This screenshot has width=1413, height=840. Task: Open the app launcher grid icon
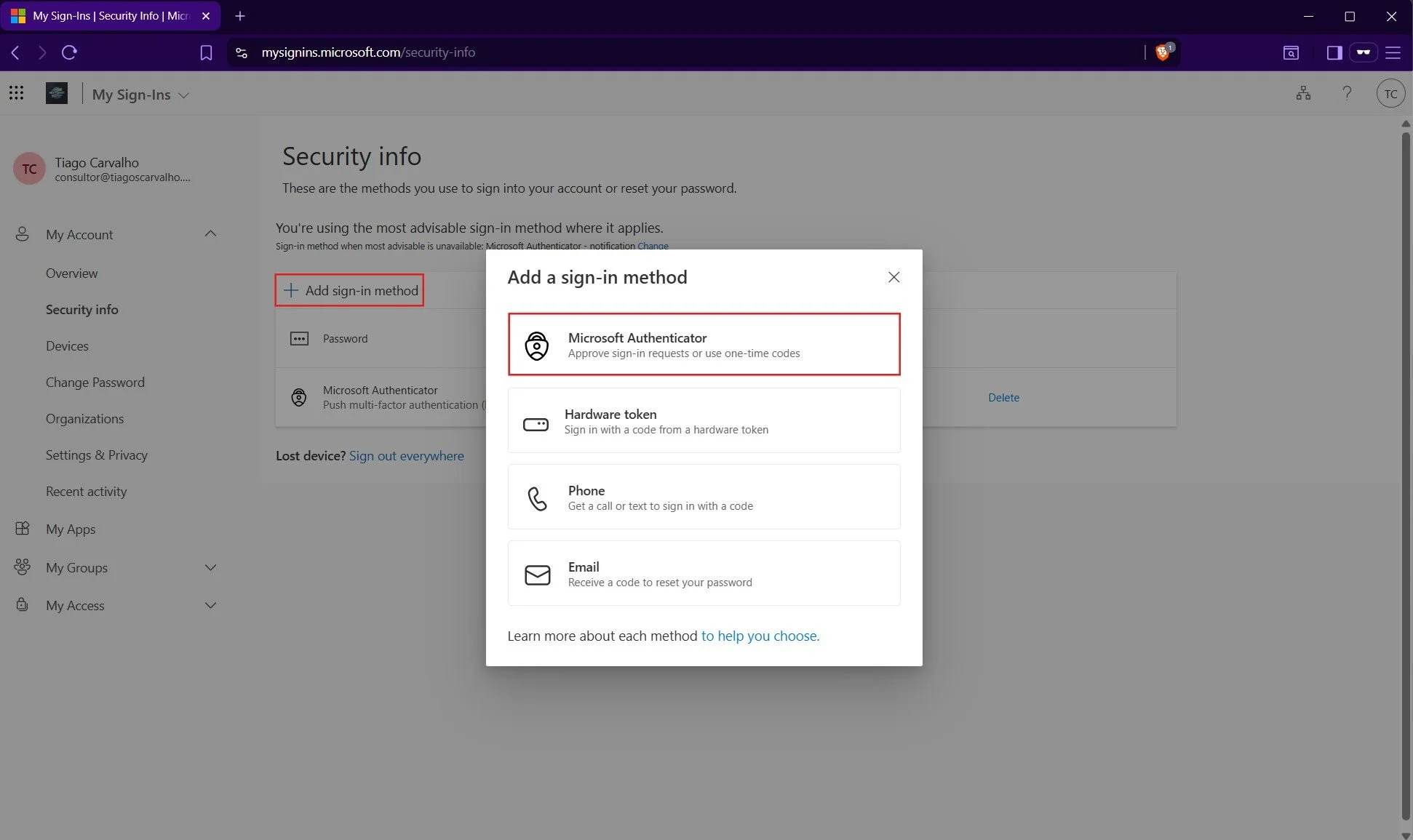coord(16,93)
